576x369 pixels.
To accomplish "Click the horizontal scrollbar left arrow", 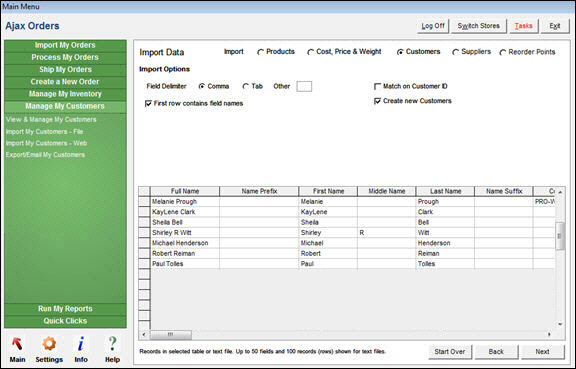I will pos(144,334).
